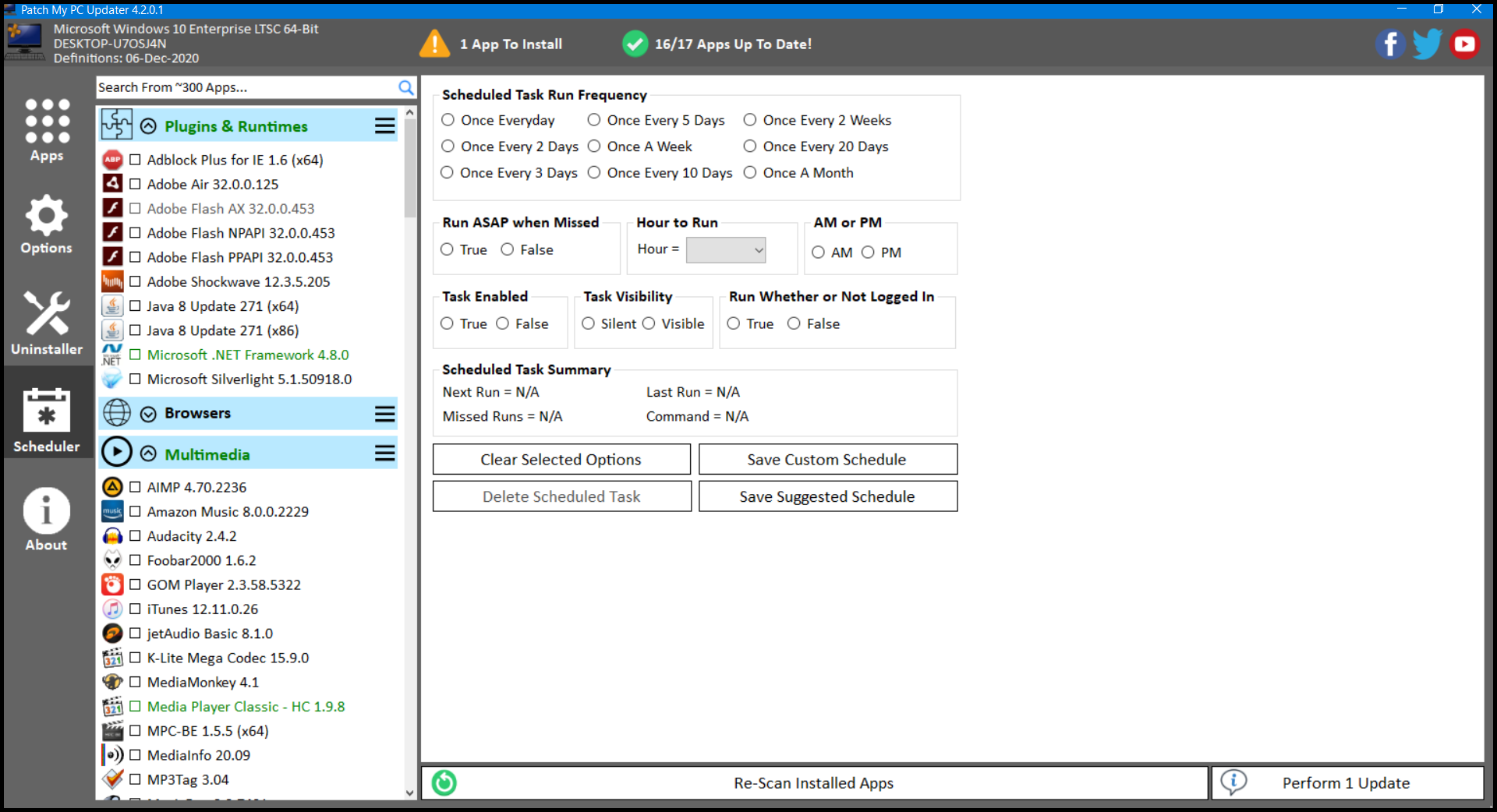The width and height of the screenshot is (1497, 812).
Task: Open the Options gear section
Action: coord(47,225)
